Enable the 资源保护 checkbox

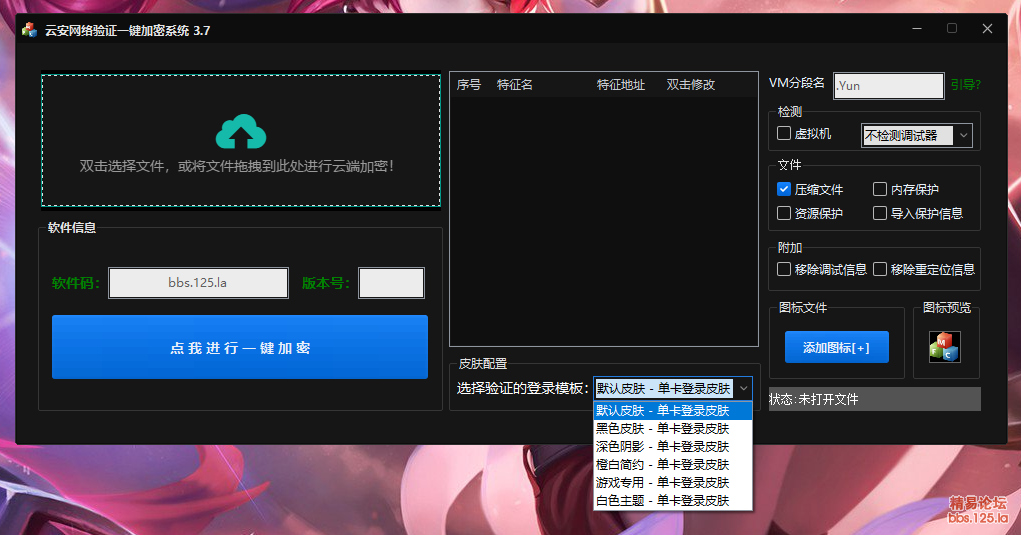pyautogui.click(x=785, y=213)
